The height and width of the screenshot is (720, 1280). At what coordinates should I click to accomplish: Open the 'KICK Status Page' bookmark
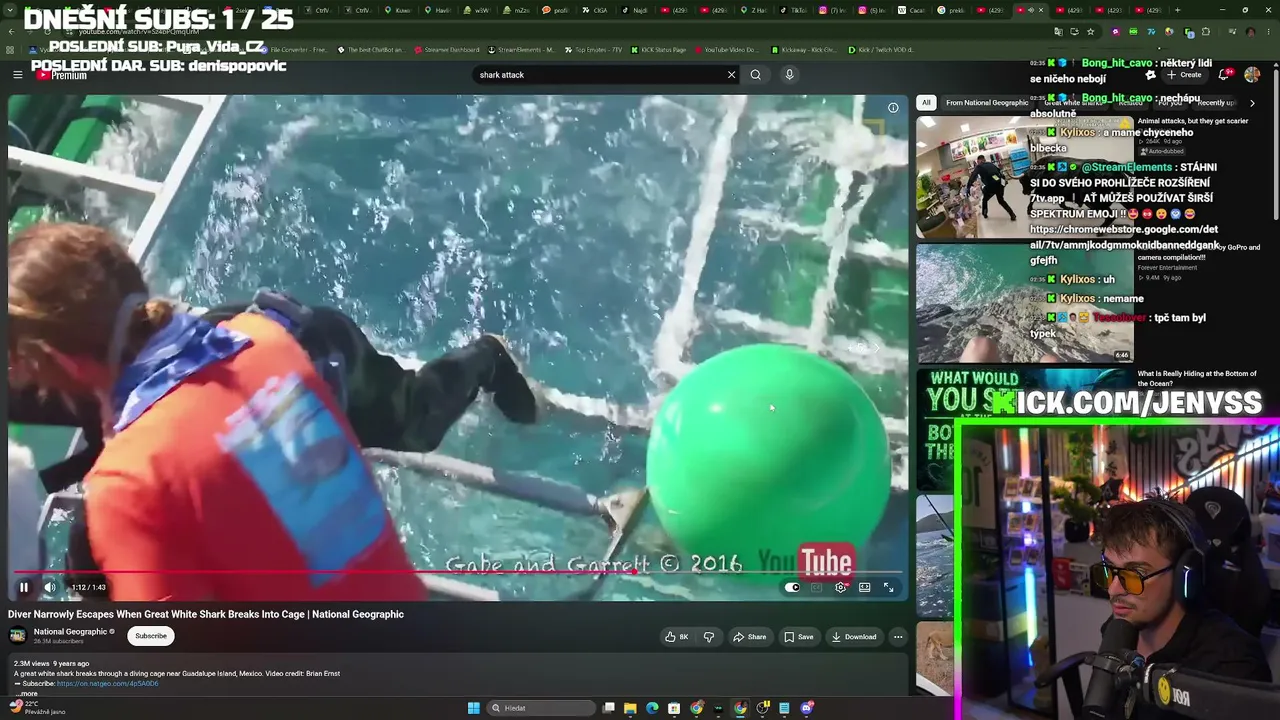pyautogui.click(x=658, y=49)
